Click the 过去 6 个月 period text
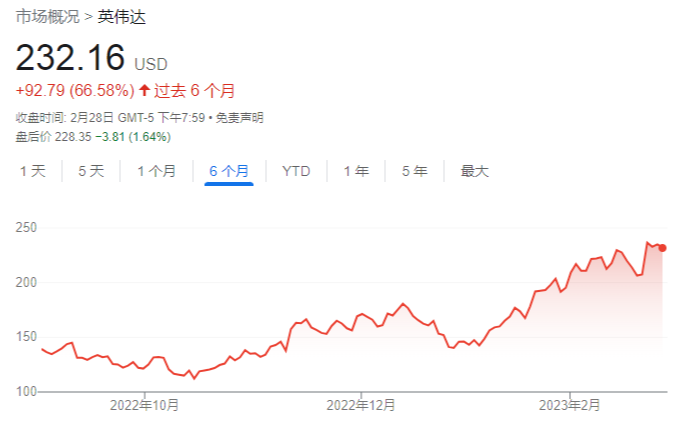The height and width of the screenshot is (424, 691). pos(194,91)
